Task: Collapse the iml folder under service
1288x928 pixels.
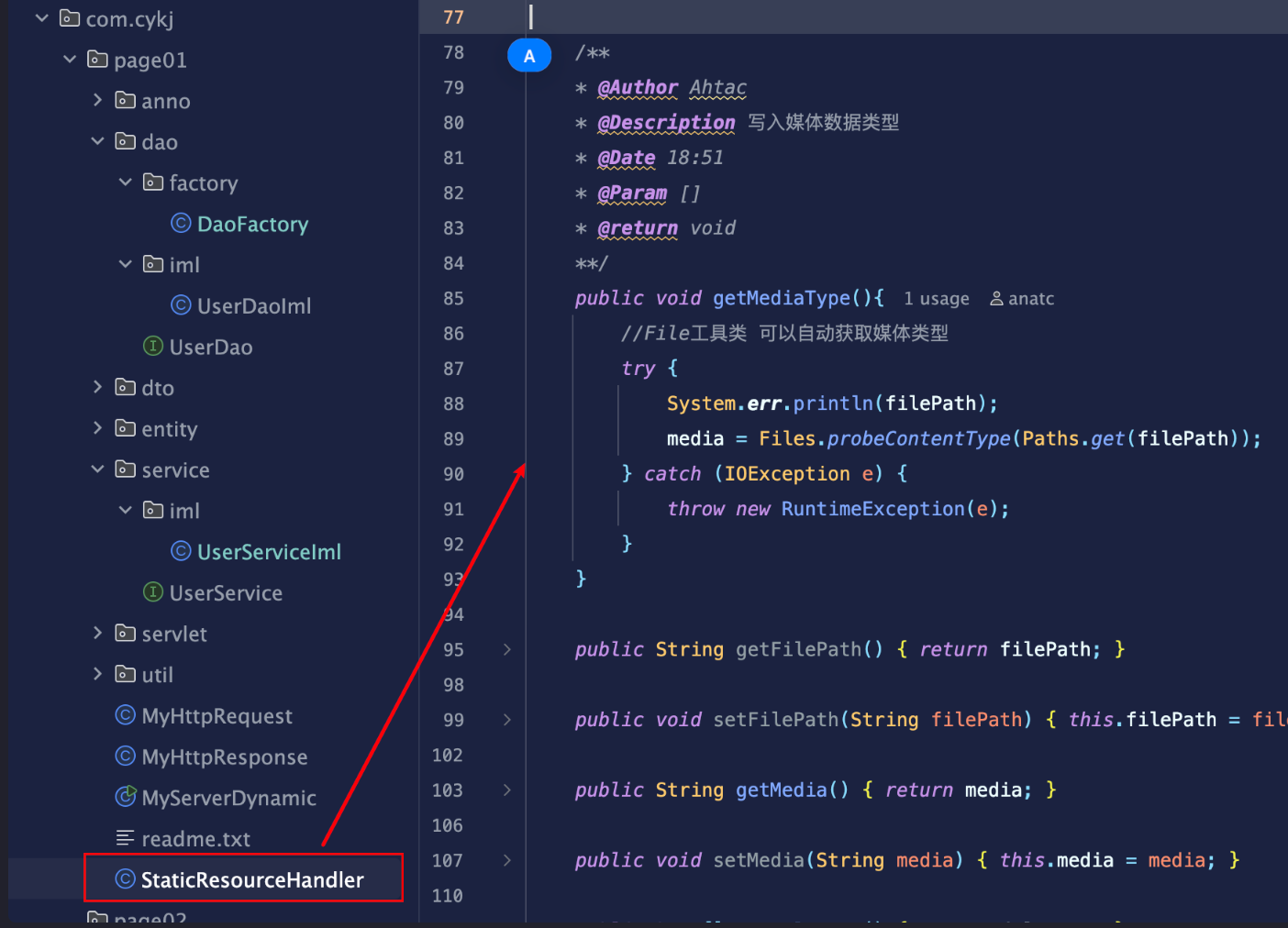Action: click(x=126, y=510)
